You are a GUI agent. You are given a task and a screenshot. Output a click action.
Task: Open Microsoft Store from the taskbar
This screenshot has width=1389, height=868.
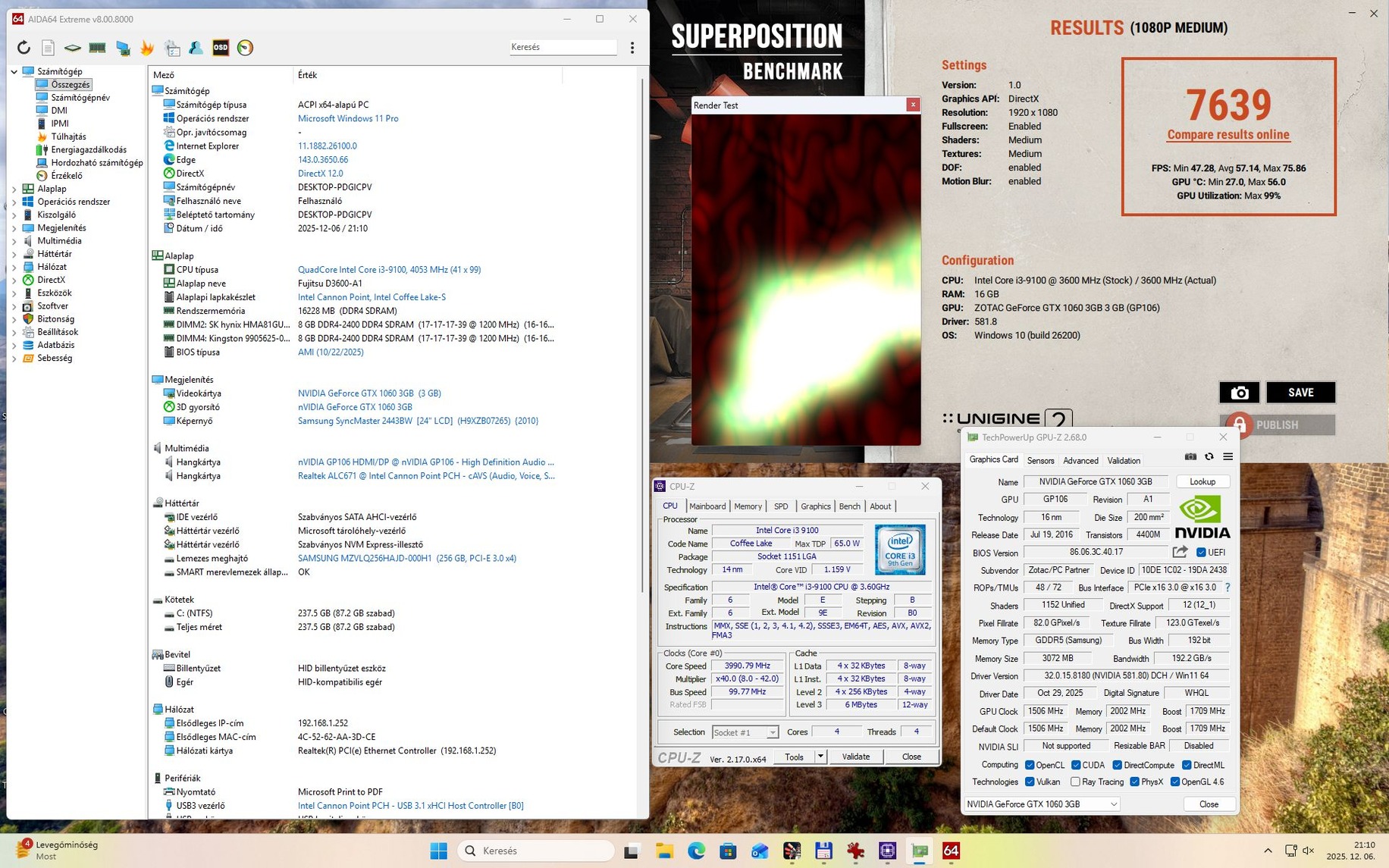point(729,851)
